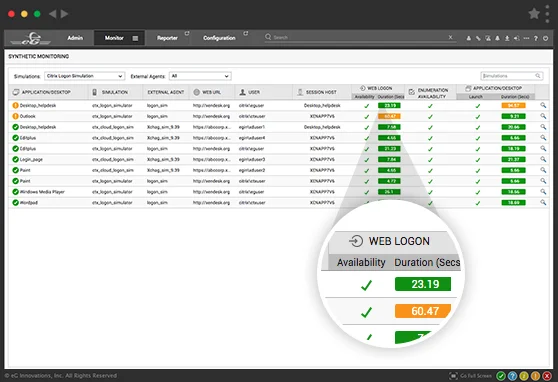
Task: Click status icon beside Windows Media Player
Action: point(15,192)
